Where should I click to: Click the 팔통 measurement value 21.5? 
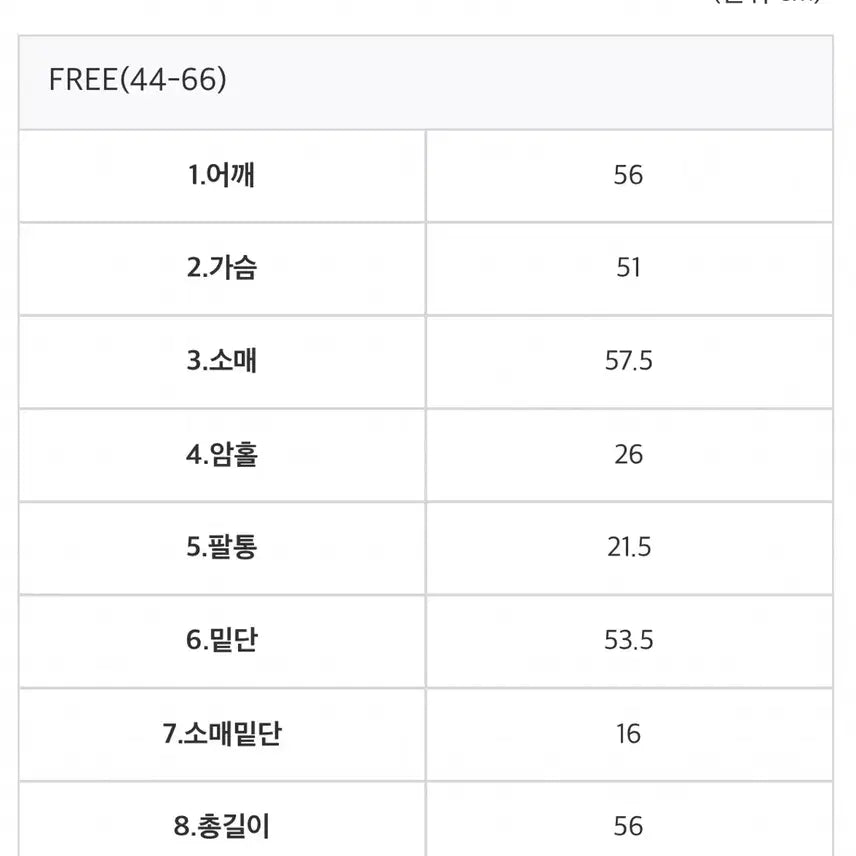coord(628,547)
